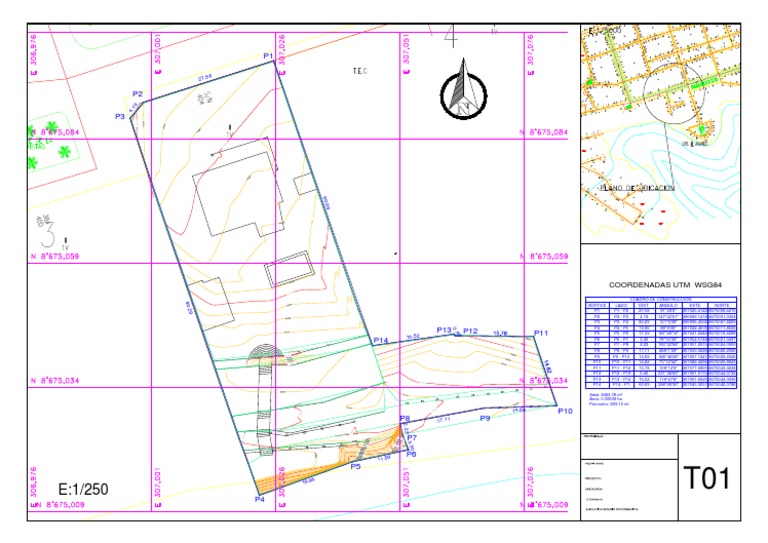Click vertex label P2

pyautogui.click(x=138, y=94)
